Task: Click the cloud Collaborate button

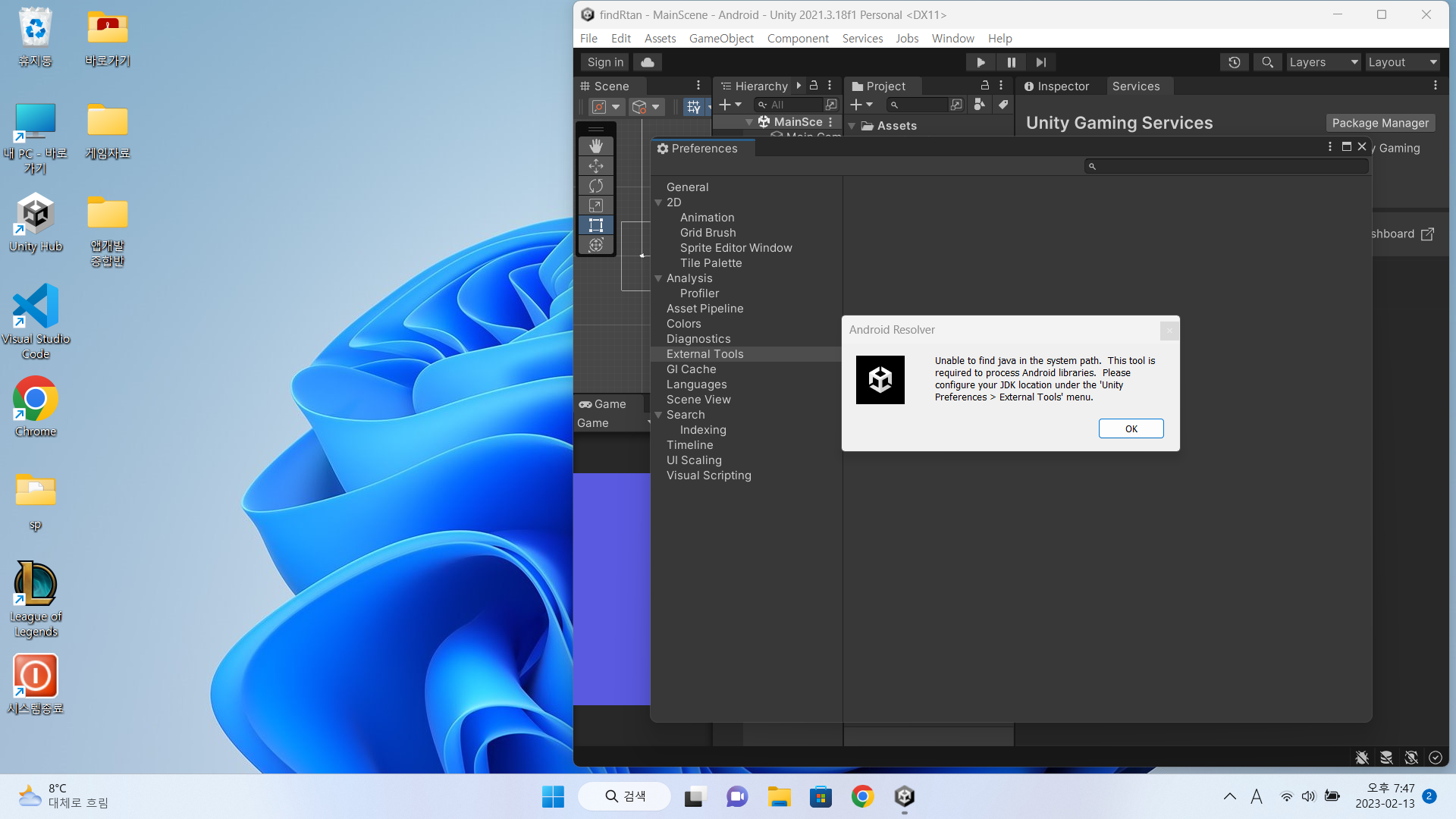Action: [x=648, y=62]
